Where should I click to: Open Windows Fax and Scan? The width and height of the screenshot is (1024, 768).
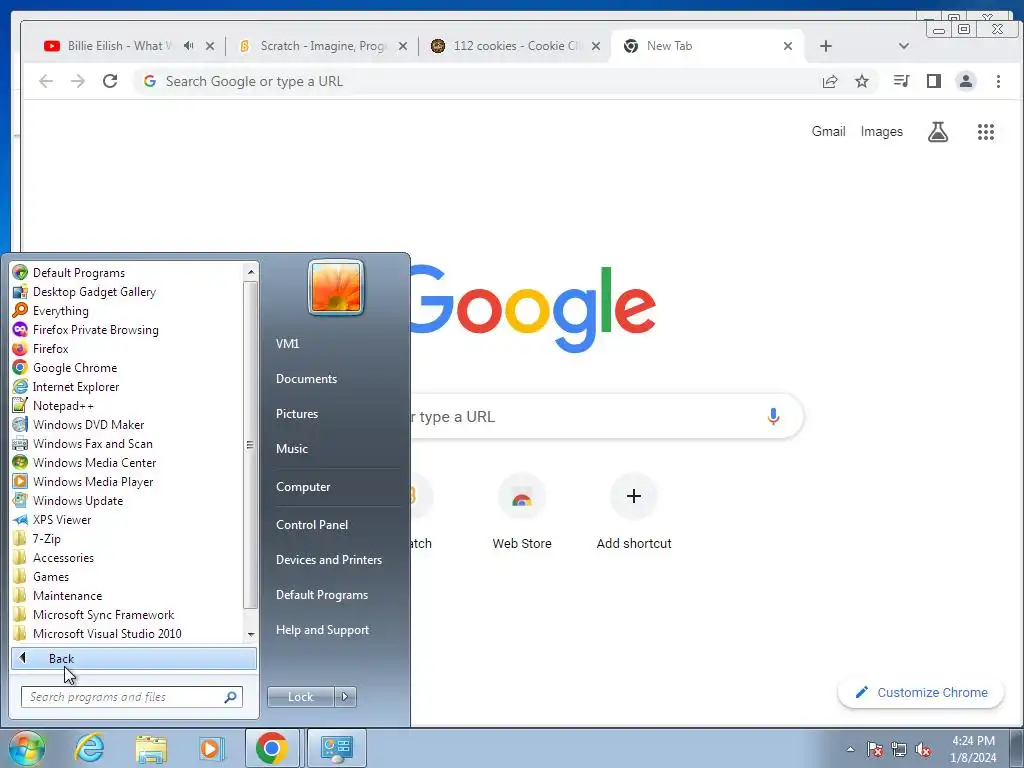127,443
